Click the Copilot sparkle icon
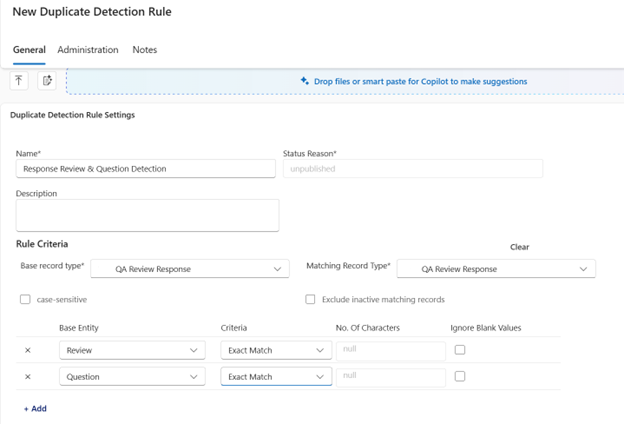The image size is (624, 424). [x=305, y=81]
